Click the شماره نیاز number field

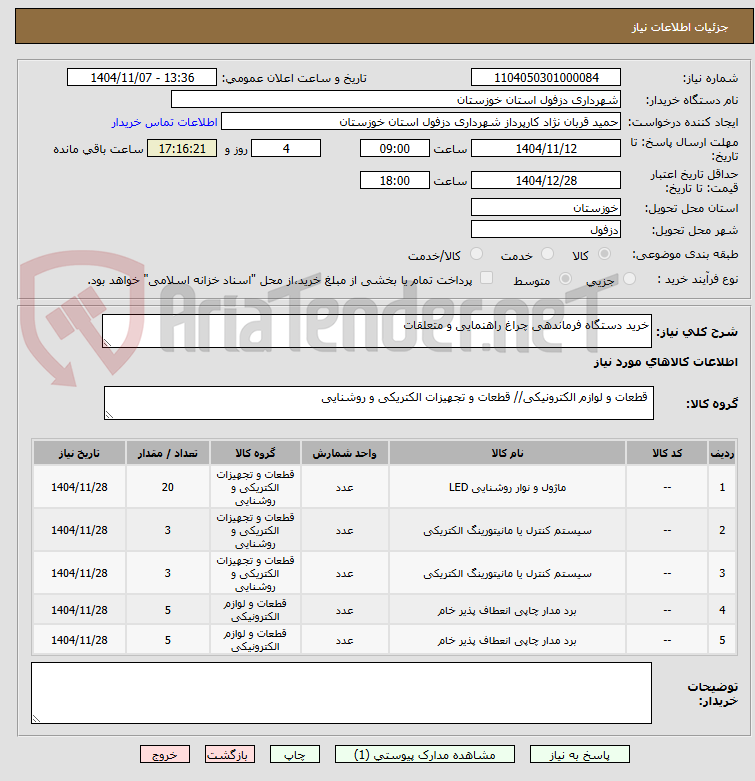pos(546,78)
